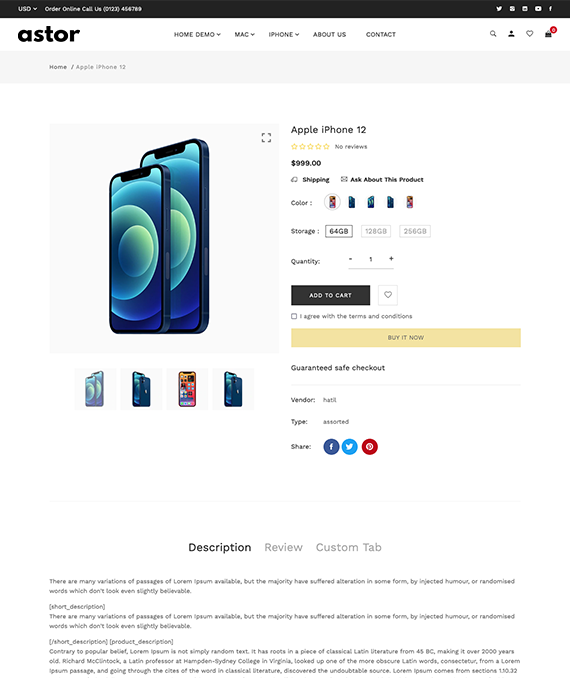Open the wishlist heart in header
The width and height of the screenshot is (570, 678).
pos(529,34)
